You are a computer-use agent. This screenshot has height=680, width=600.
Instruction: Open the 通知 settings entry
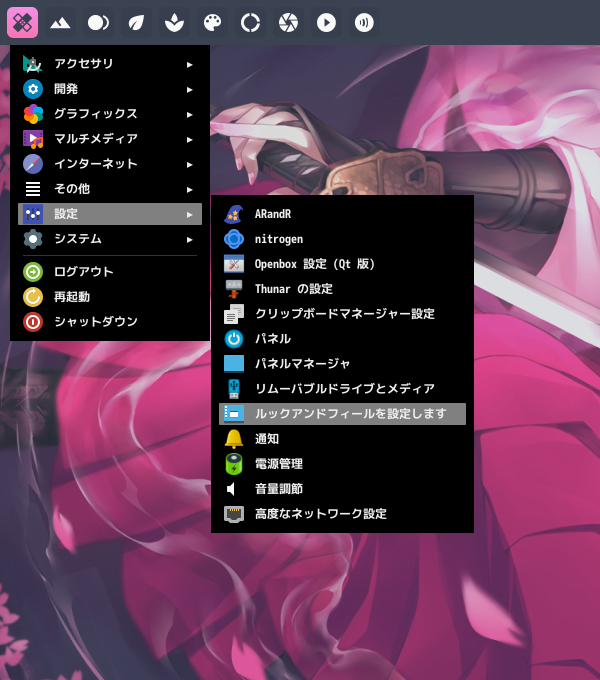[342, 439]
